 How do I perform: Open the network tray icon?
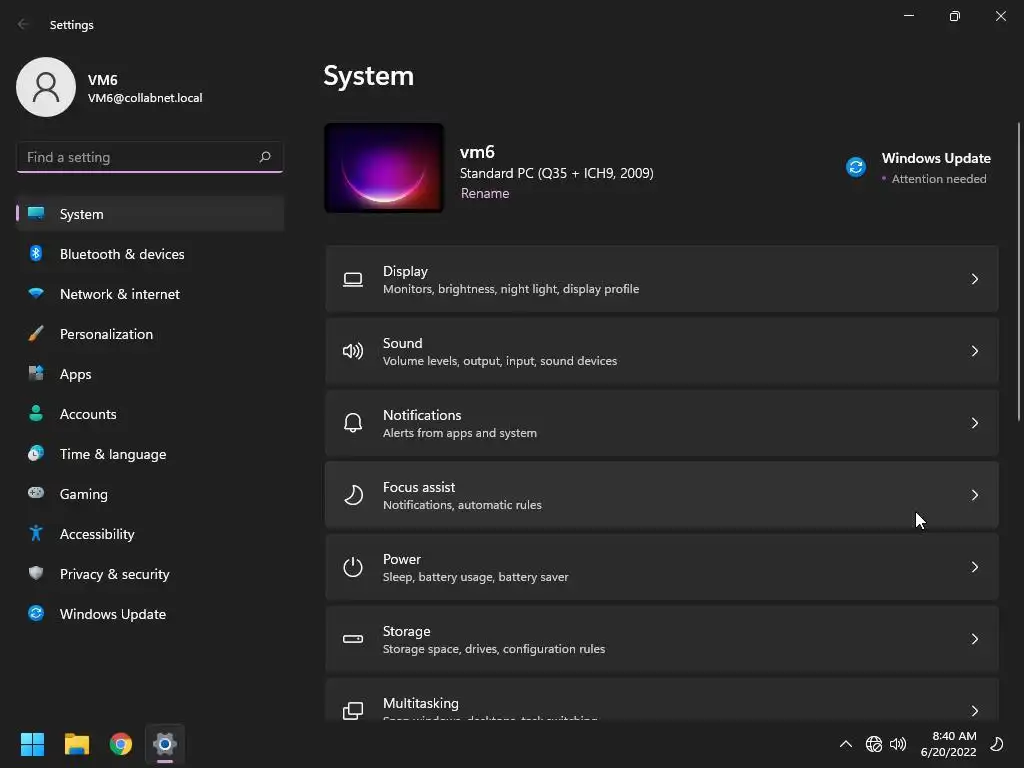pyautogui.click(x=873, y=744)
